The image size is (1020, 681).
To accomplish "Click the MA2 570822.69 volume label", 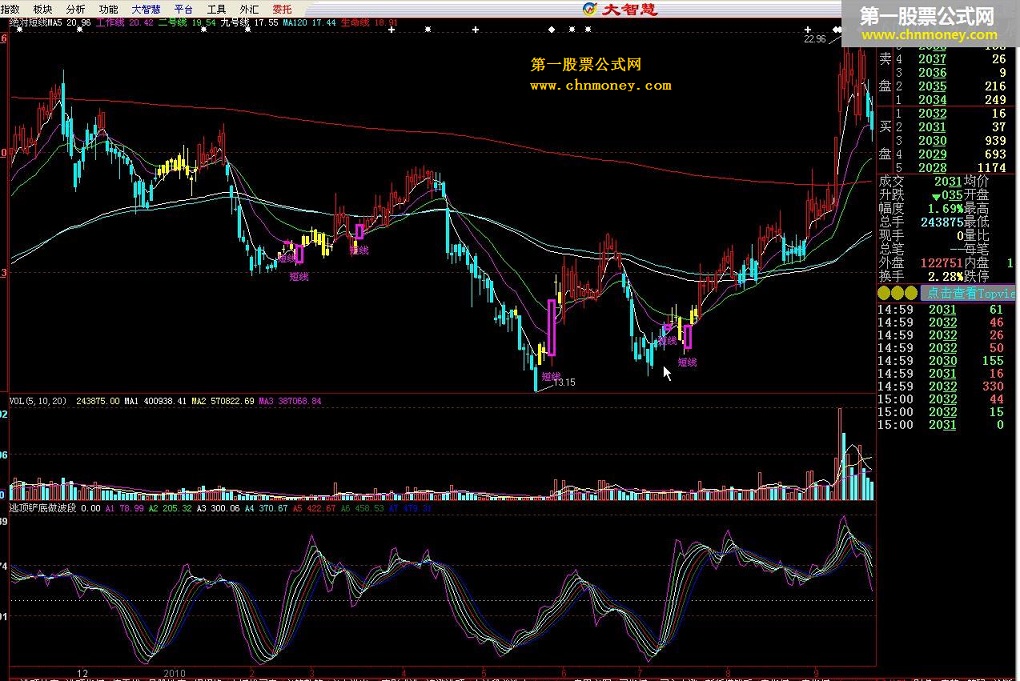I will [x=222, y=401].
